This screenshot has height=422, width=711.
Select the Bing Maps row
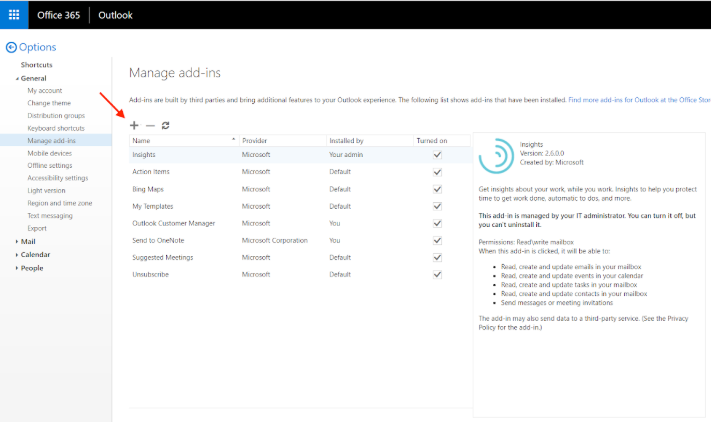tap(300, 189)
